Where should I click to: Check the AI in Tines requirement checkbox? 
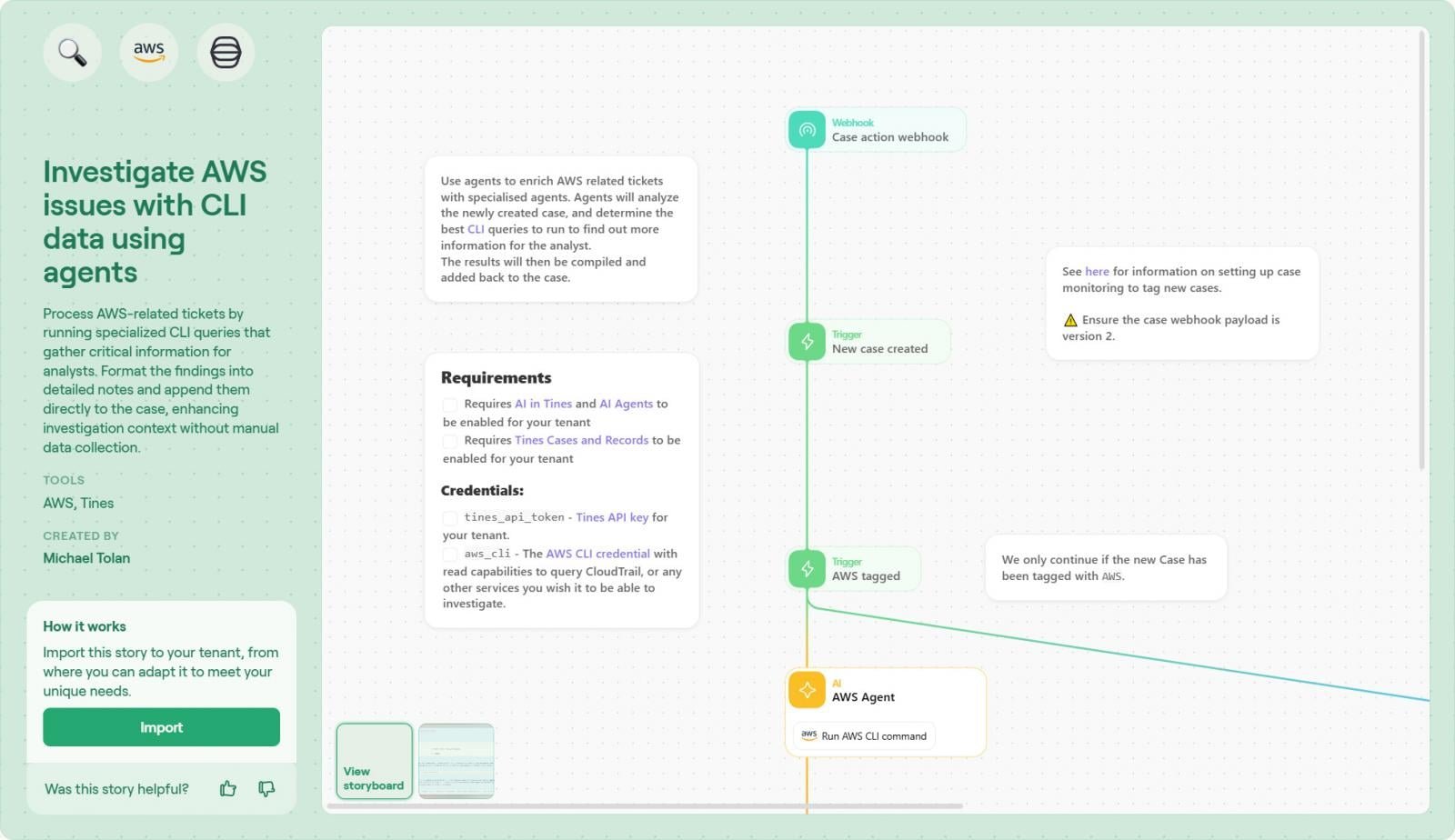(450, 404)
